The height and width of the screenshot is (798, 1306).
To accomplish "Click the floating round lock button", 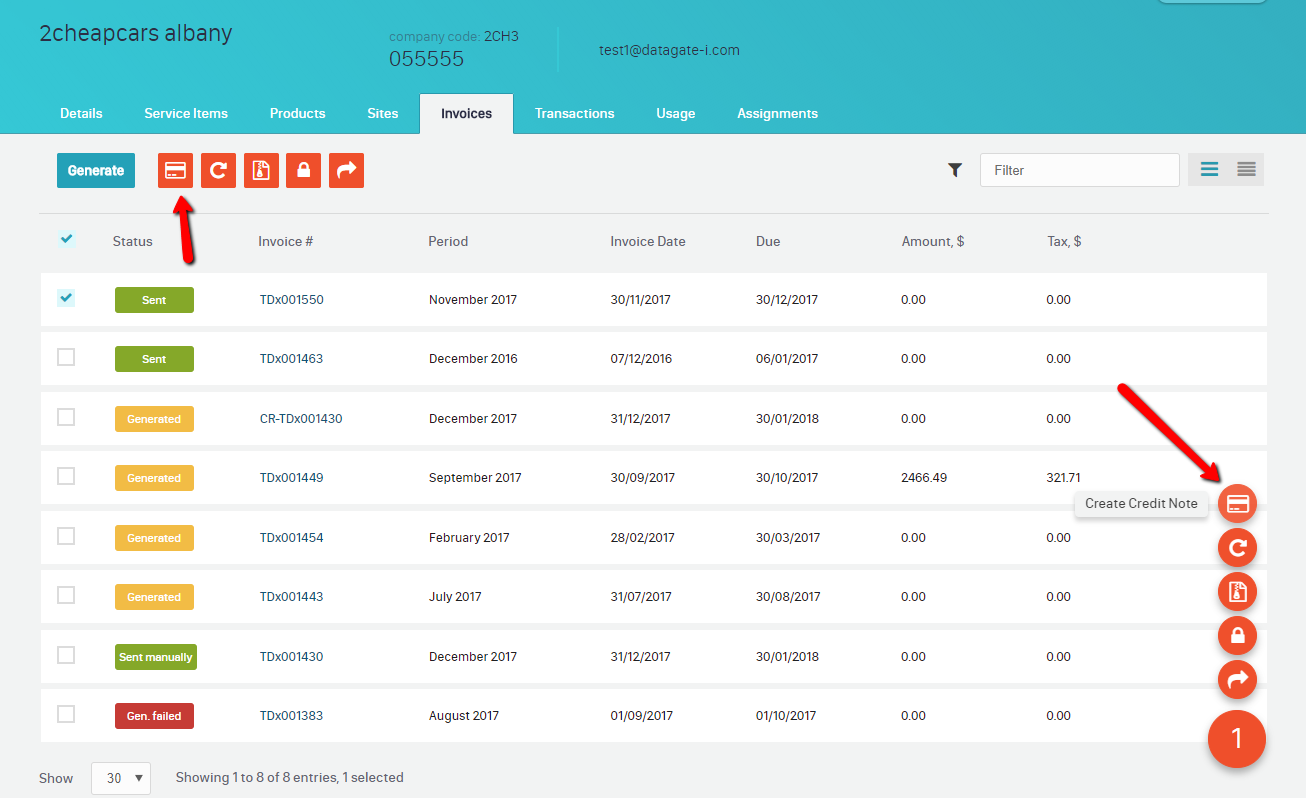I will (1237, 636).
